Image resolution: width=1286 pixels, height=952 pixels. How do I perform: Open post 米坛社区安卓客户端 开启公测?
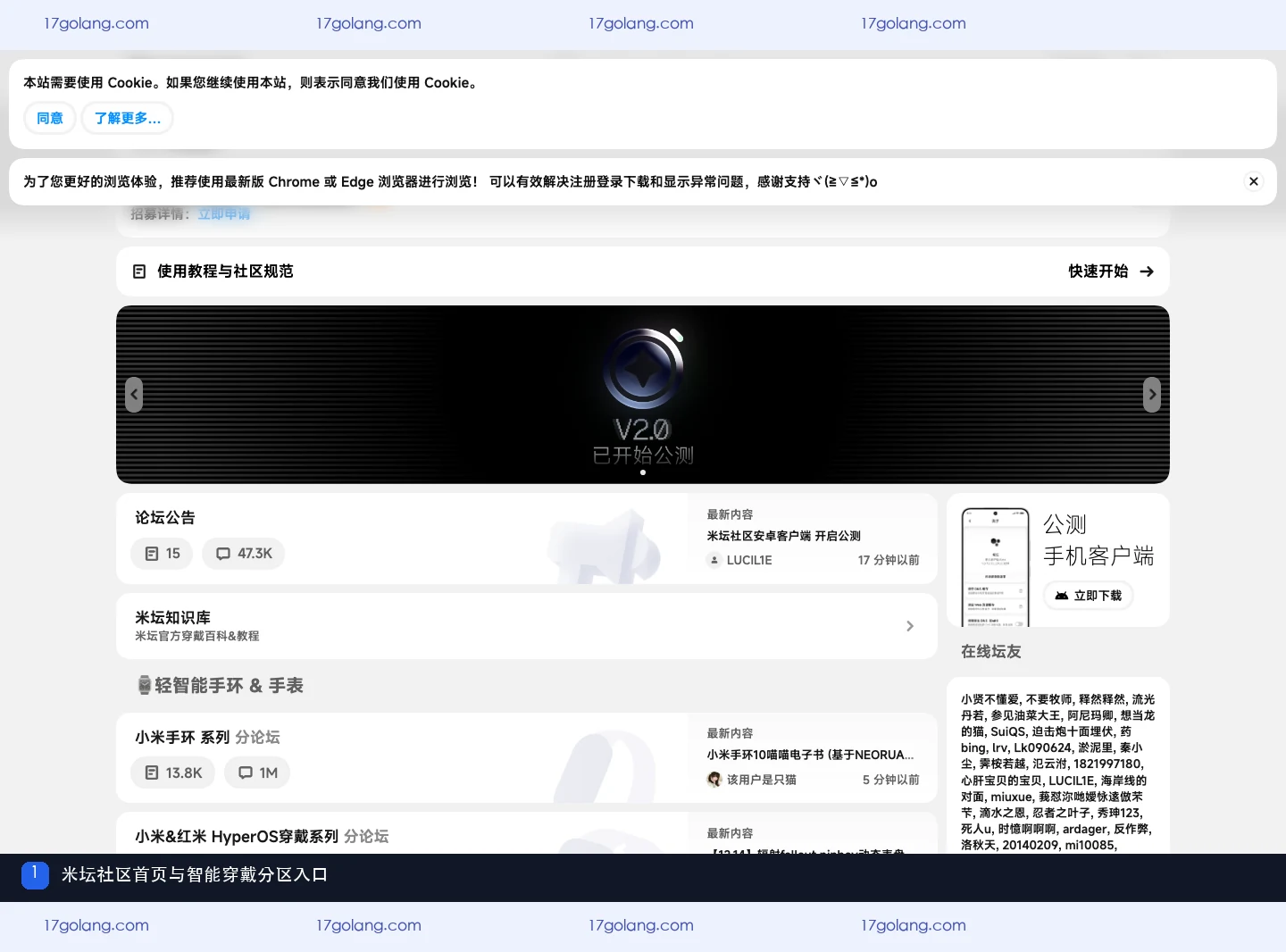(x=784, y=536)
